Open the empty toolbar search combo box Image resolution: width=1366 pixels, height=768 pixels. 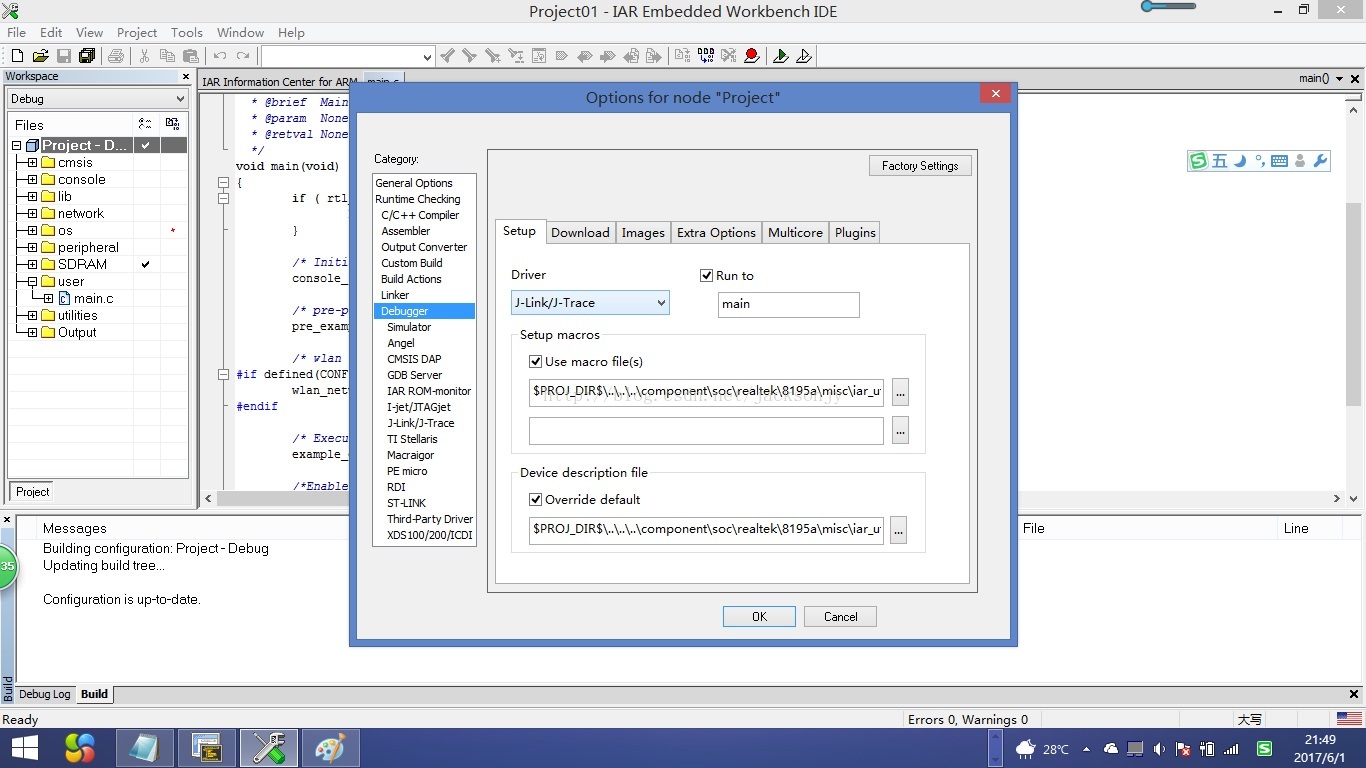347,57
